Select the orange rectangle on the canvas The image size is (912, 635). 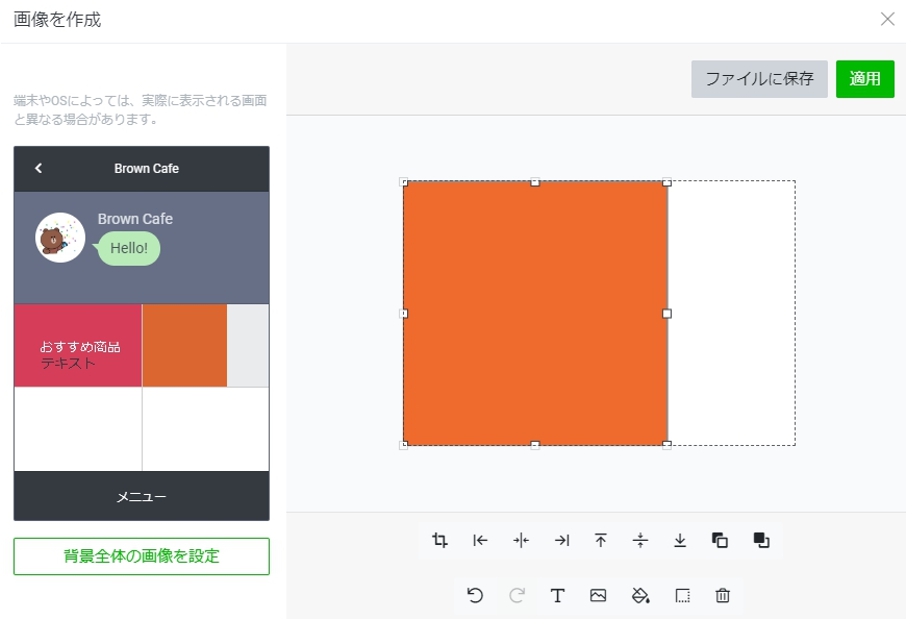coord(535,313)
